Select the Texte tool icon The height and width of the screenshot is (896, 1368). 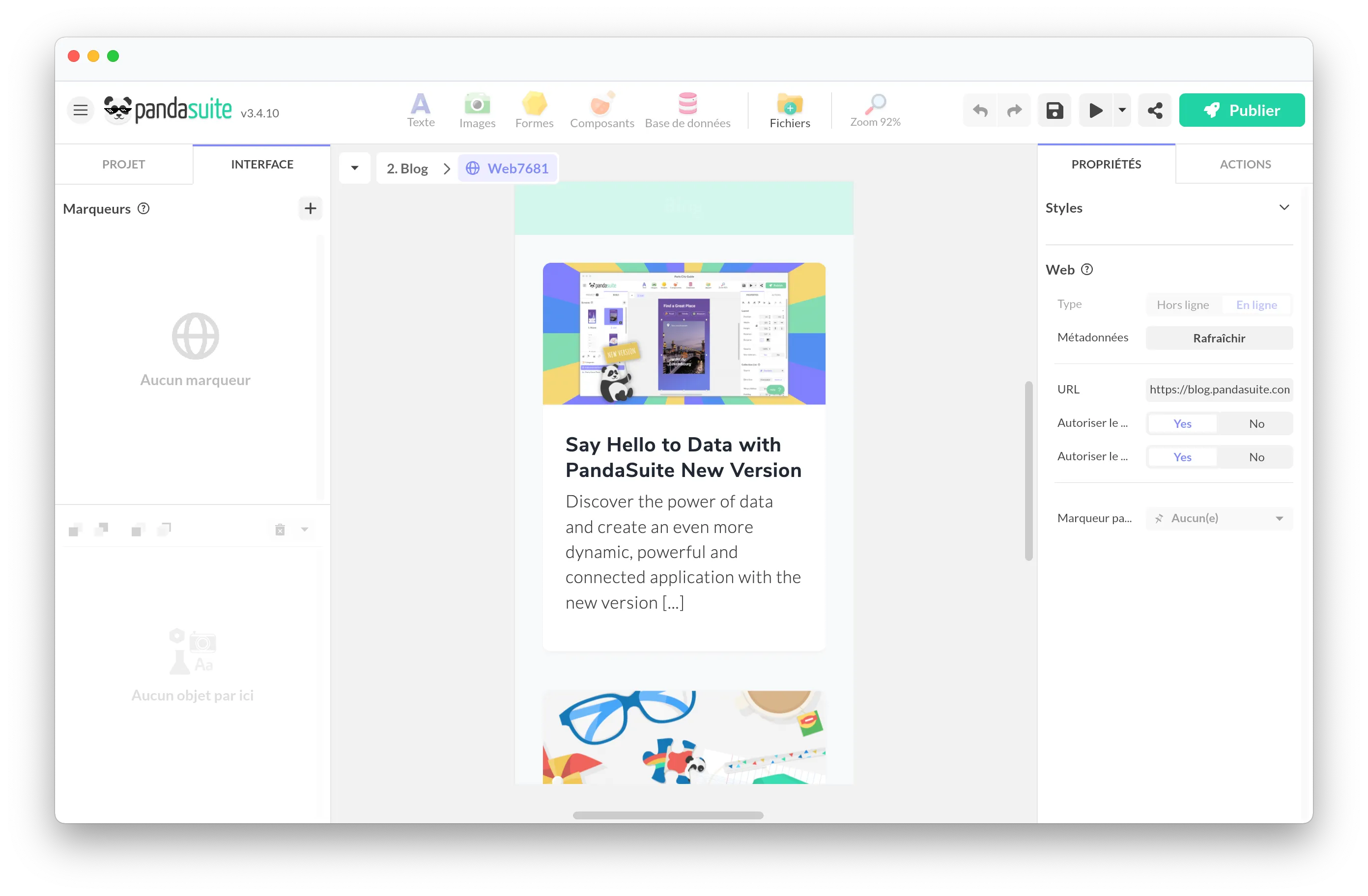420,105
